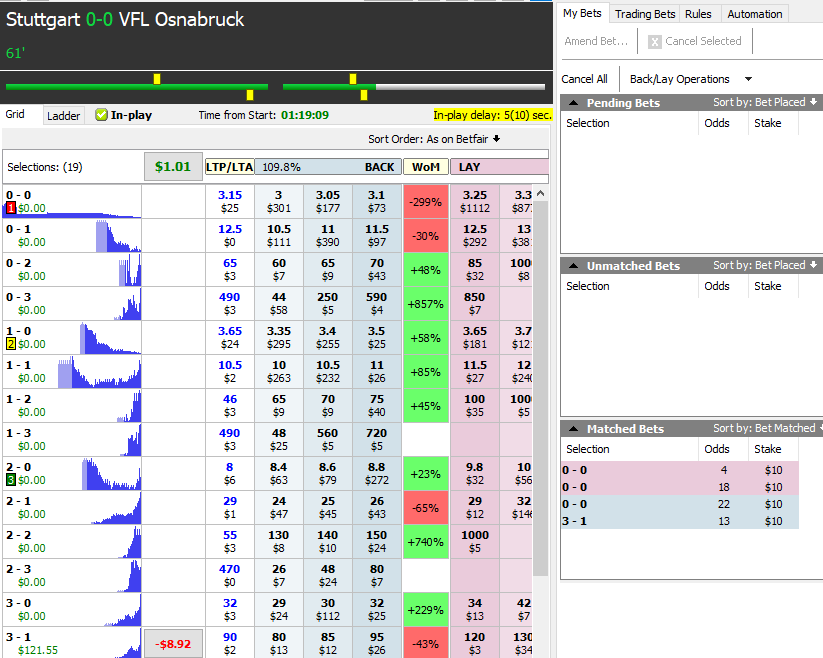This screenshot has height=658, width=823.
Task: Click the first-half progress bar lower yellow marker
Action: click(x=250, y=94)
